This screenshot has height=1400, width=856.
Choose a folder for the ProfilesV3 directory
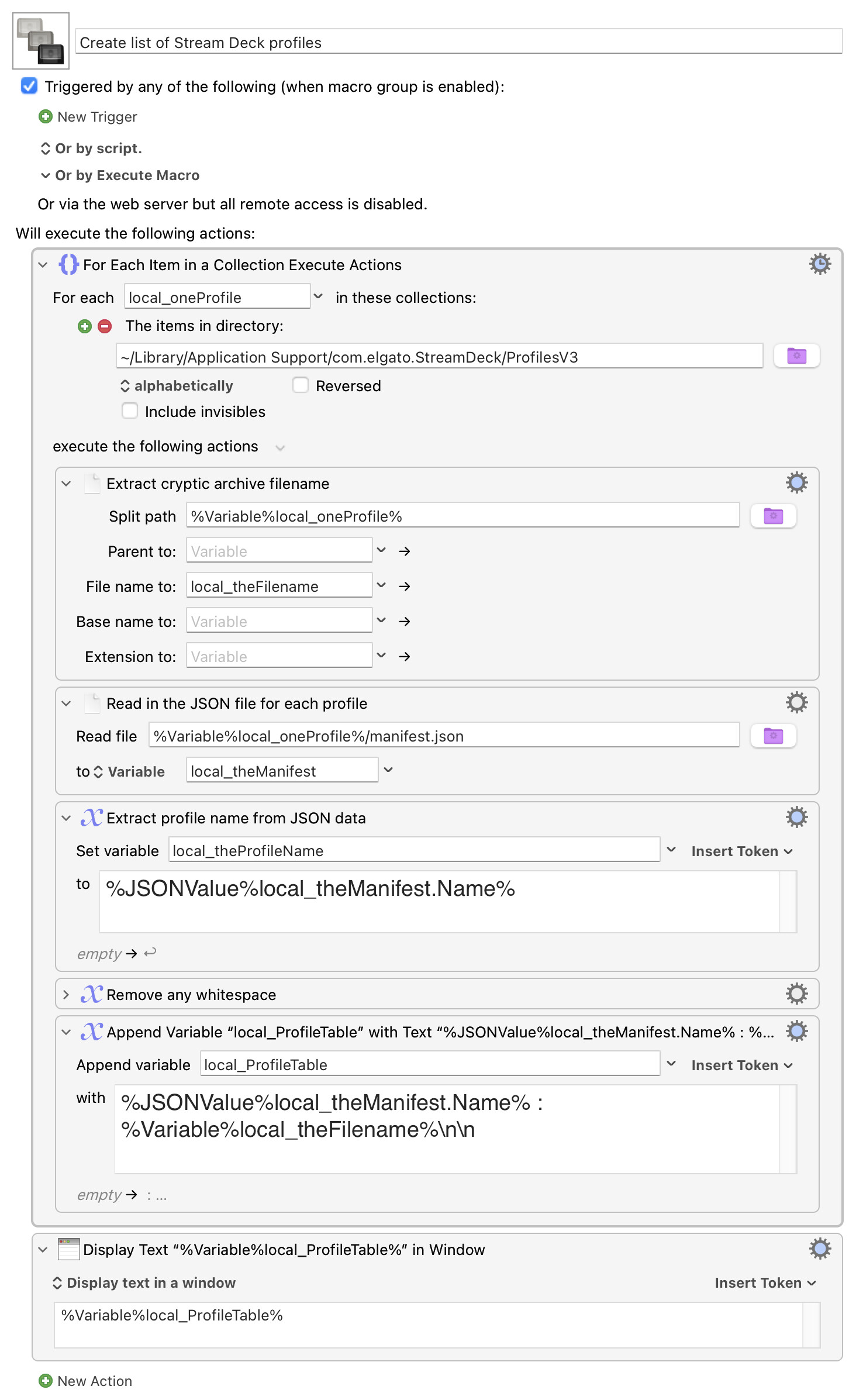[796, 356]
